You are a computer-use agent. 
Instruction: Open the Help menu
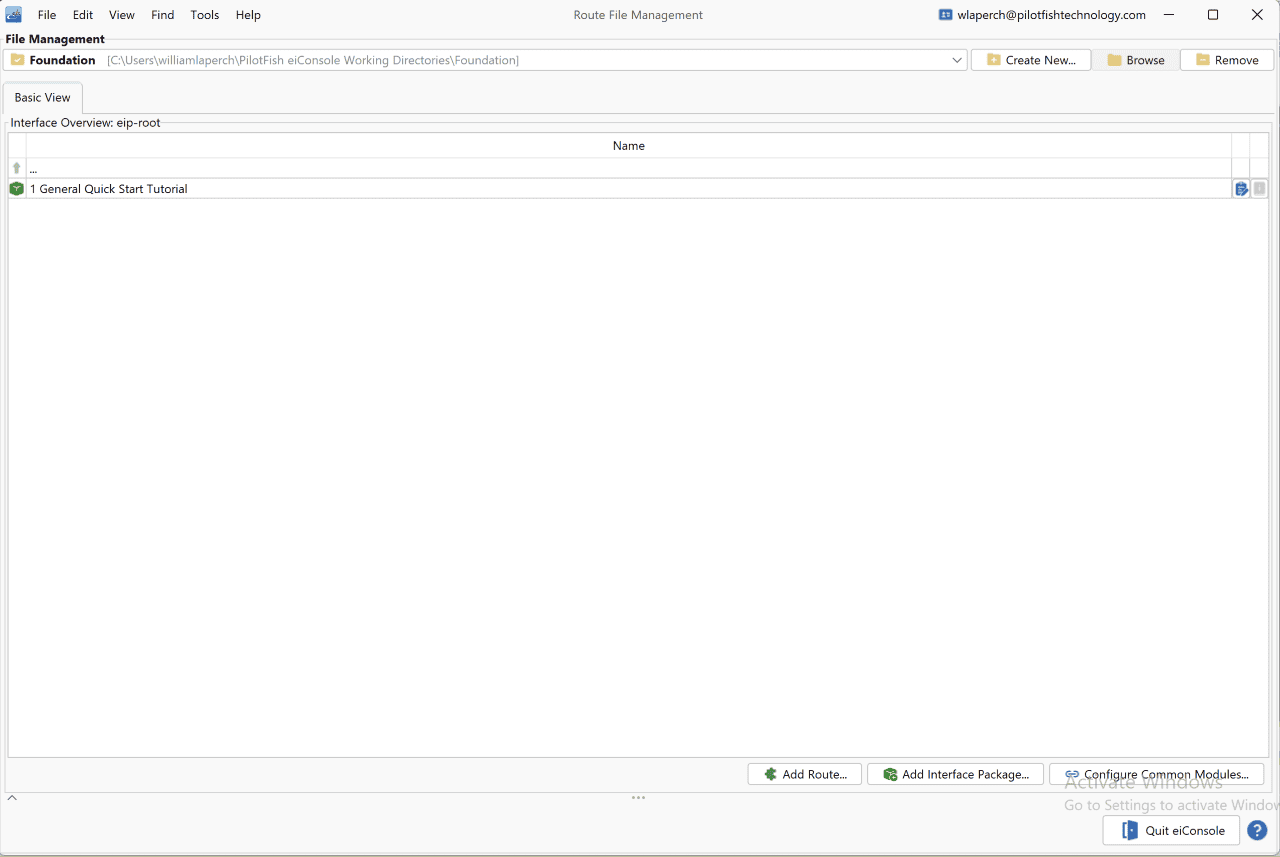pyautogui.click(x=248, y=15)
